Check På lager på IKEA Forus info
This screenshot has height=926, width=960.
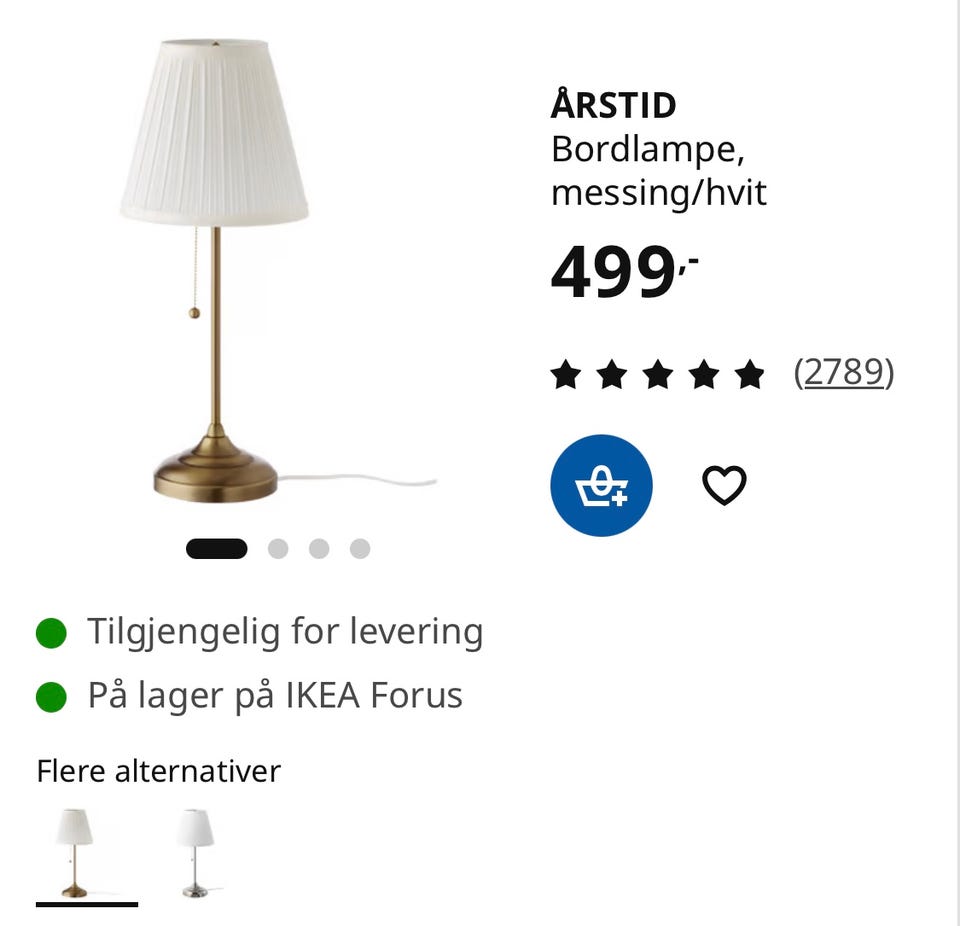pyautogui.click(x=275, y=696)
